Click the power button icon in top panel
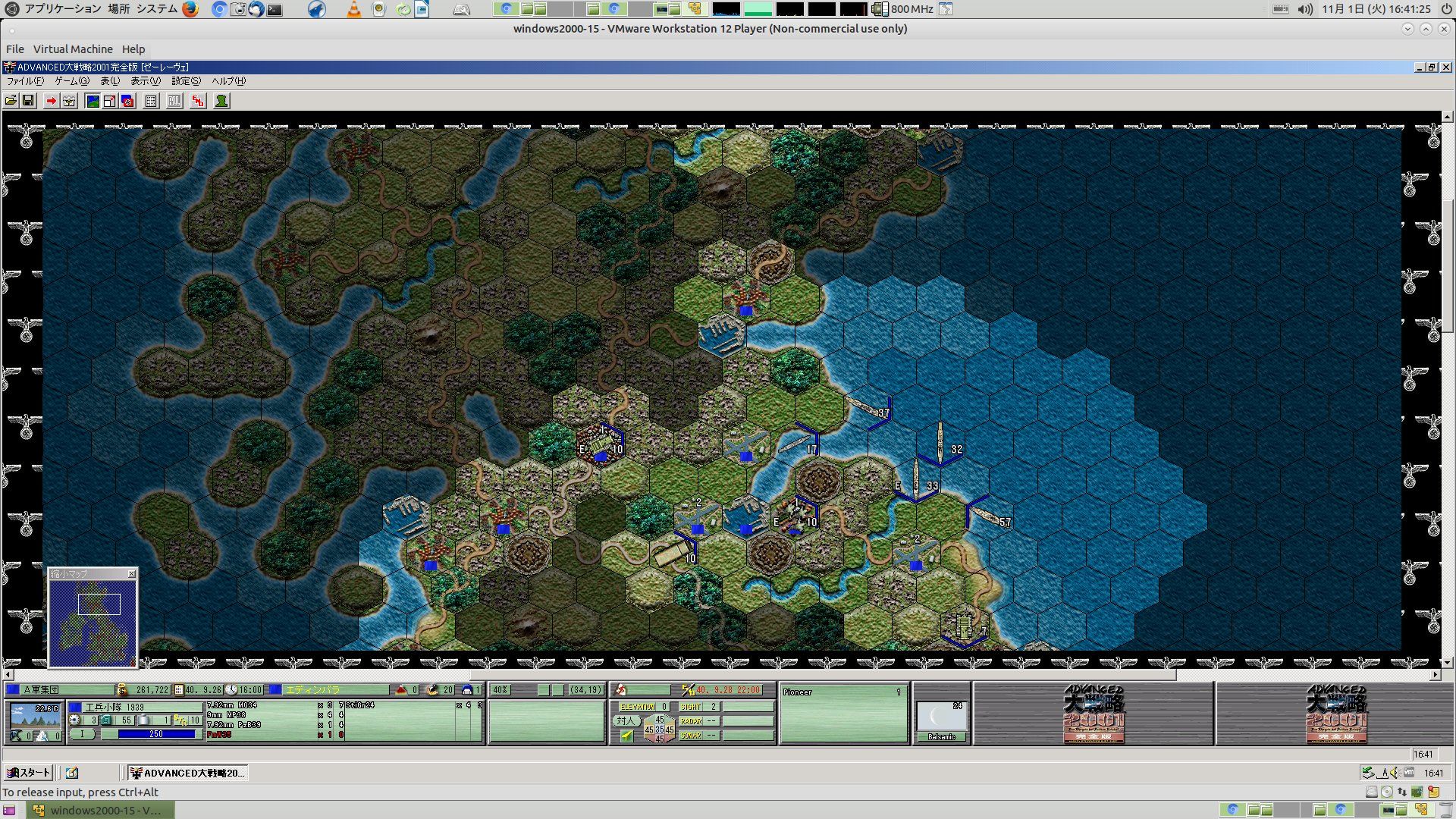1456x819 pixels. pyautogui.click(x=1445, y=9)
